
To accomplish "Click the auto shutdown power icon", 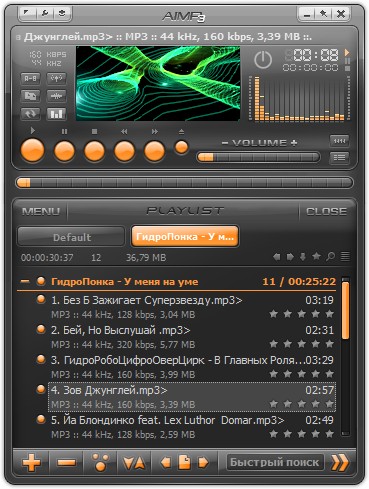I will click(263, 60).
